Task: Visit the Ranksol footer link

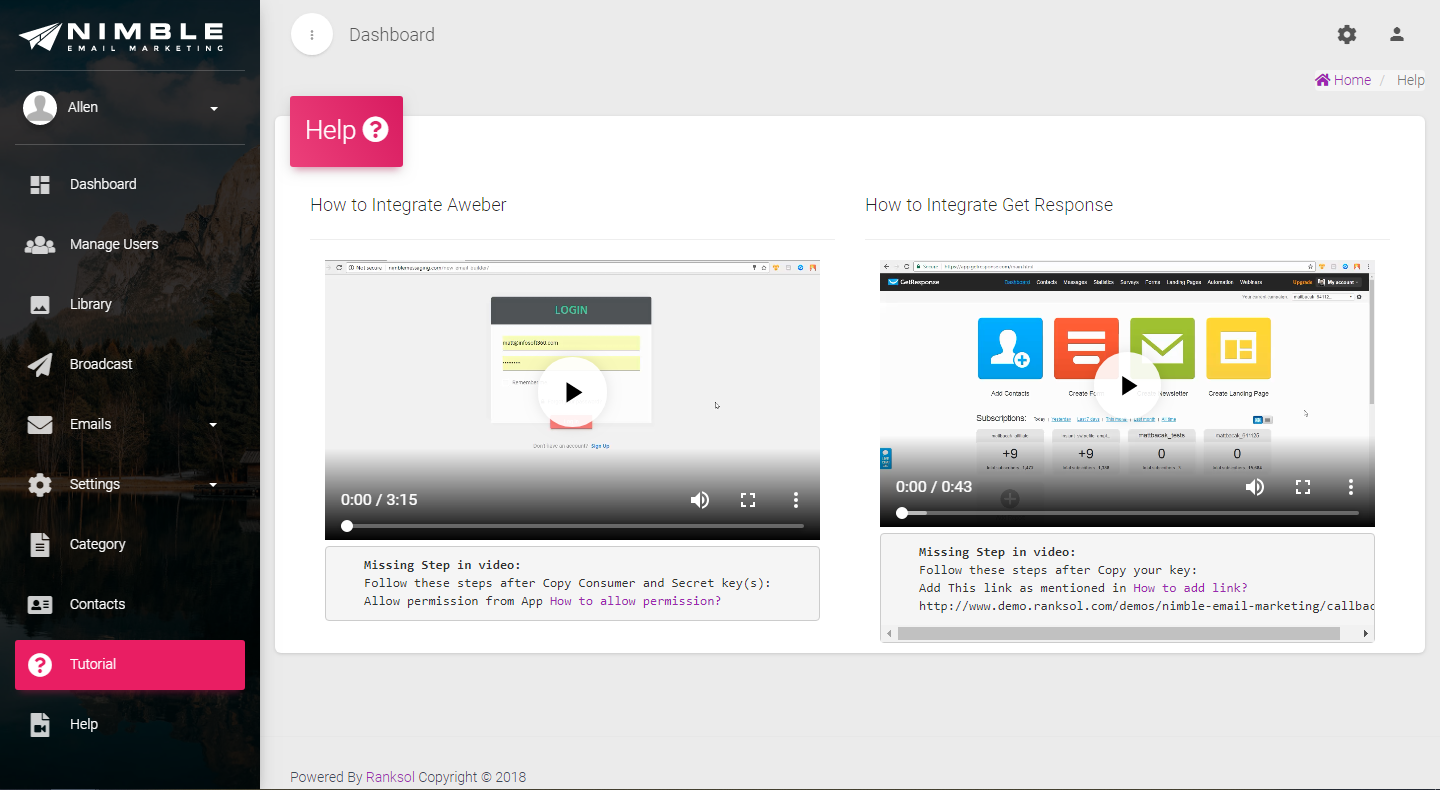Action: [x=390, y=777]
